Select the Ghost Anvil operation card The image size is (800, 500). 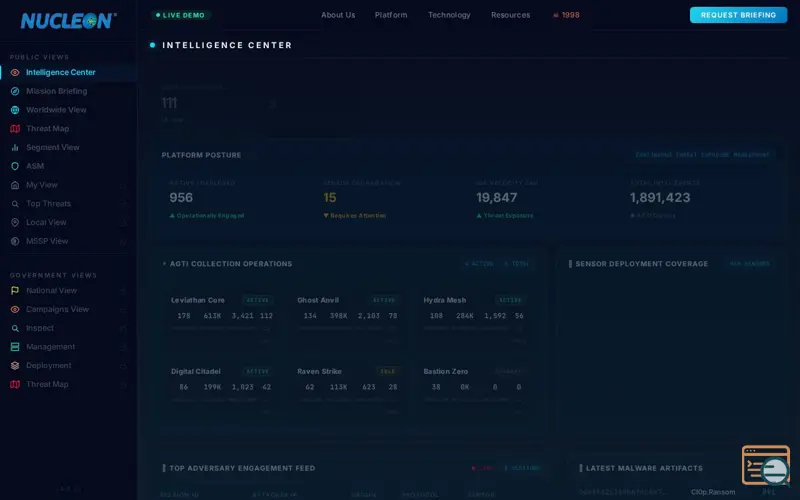point(348,318)
